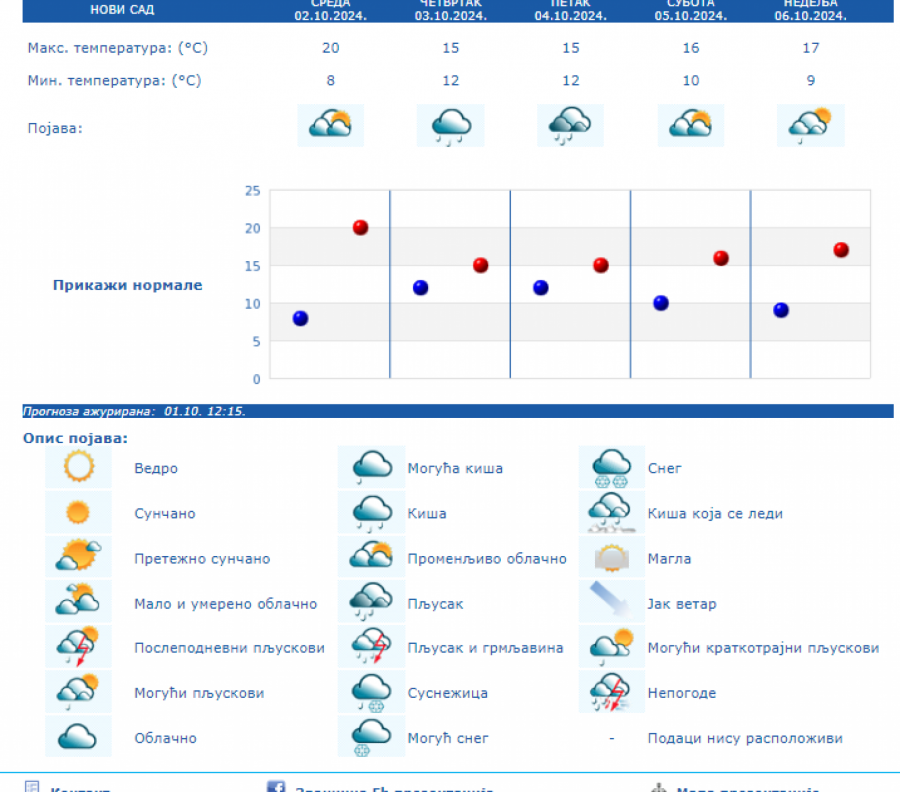
Task: Click the Снег snow legend icon
Action: coord(611,467)
